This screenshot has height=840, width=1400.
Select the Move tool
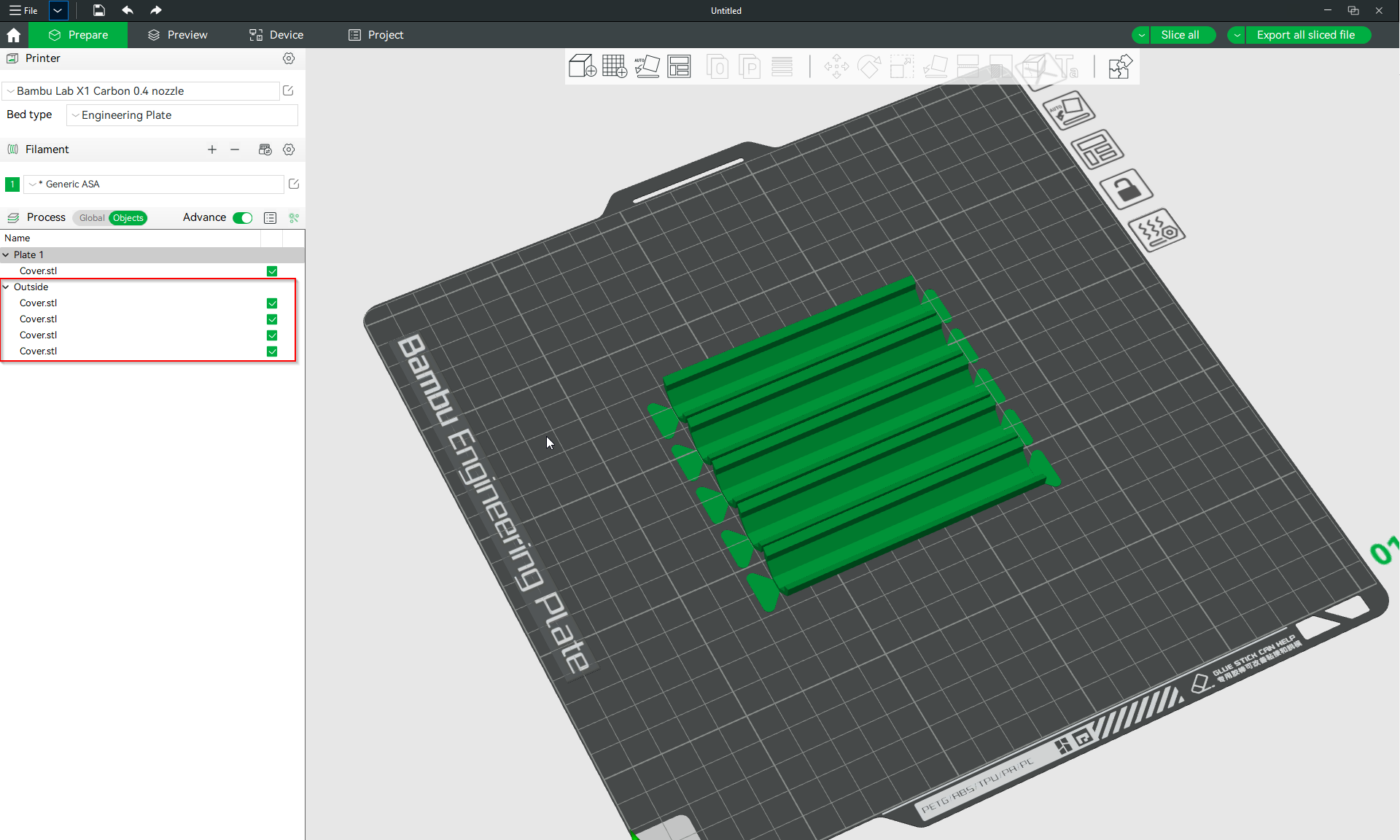836,66
